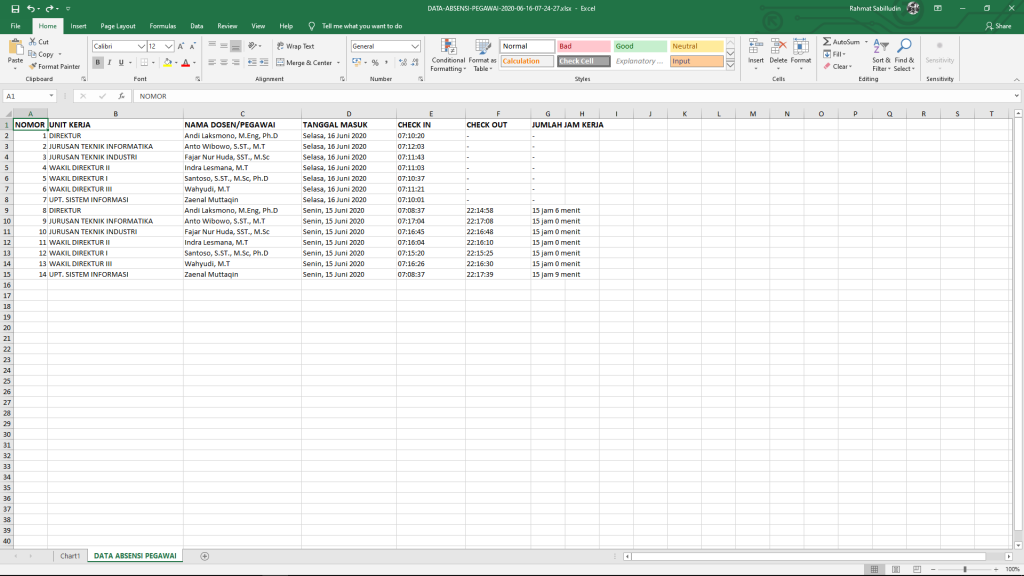1024x576 pixels.
Task: Toggle italic formatting
Action: click(109, 63)
